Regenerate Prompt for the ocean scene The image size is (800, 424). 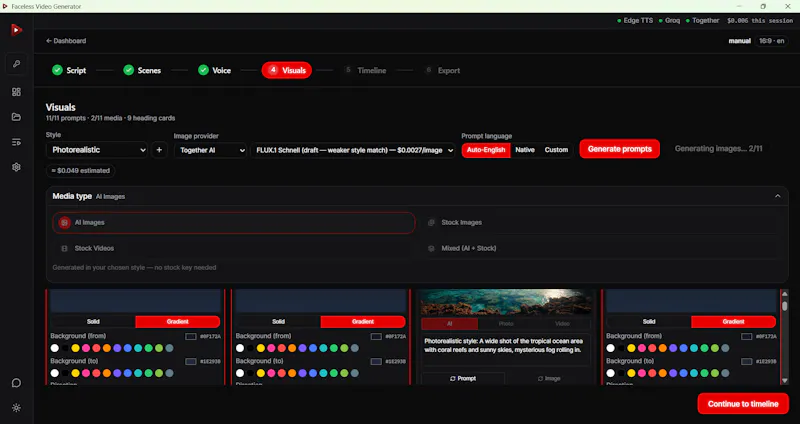[463, 379]
